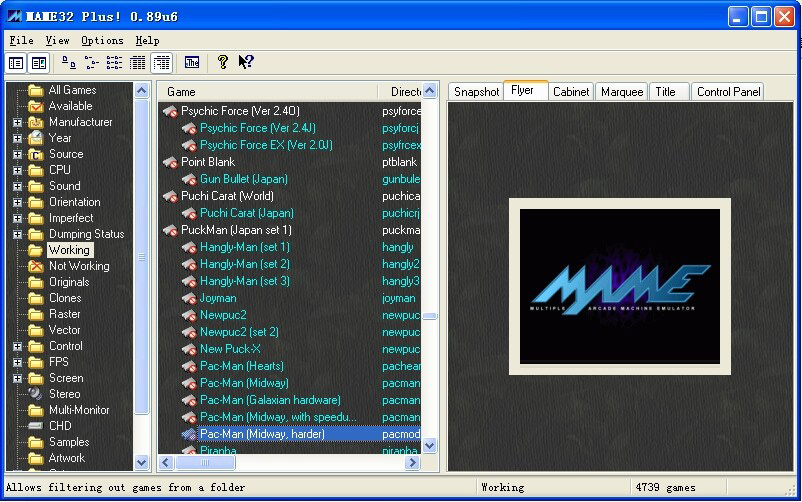Expand the Dumping Status tree node
Viewport: 802px width, 502px height.
(x=17, y=234)
